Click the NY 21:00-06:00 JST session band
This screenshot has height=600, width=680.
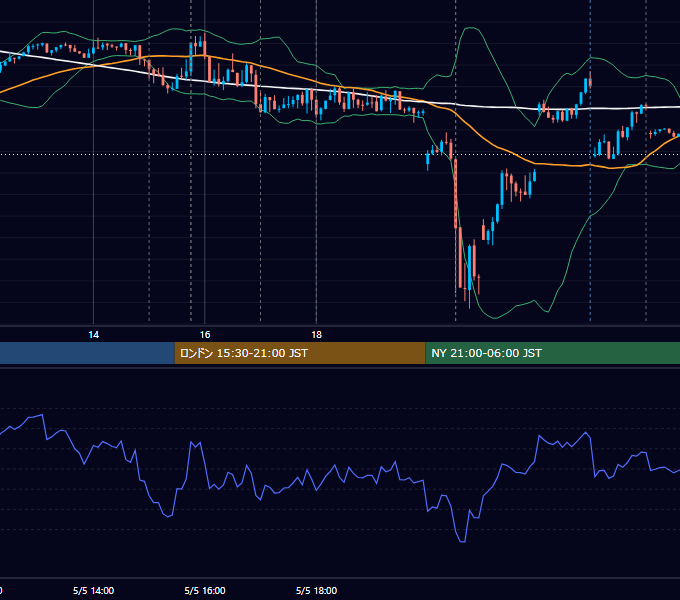tap(552, 353)
